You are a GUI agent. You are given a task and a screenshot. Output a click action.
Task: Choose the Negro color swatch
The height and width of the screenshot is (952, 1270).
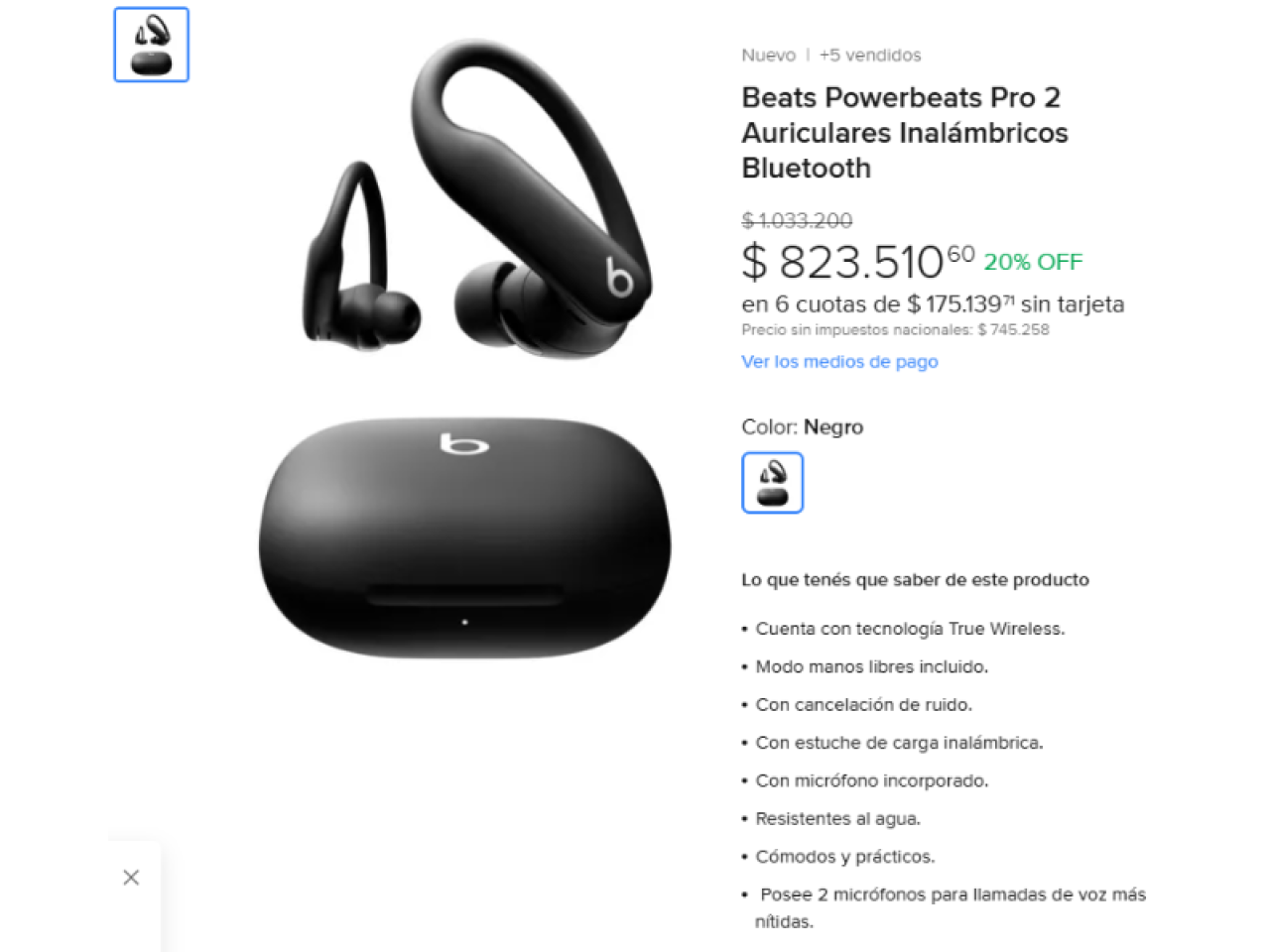(x=773, y=483)
